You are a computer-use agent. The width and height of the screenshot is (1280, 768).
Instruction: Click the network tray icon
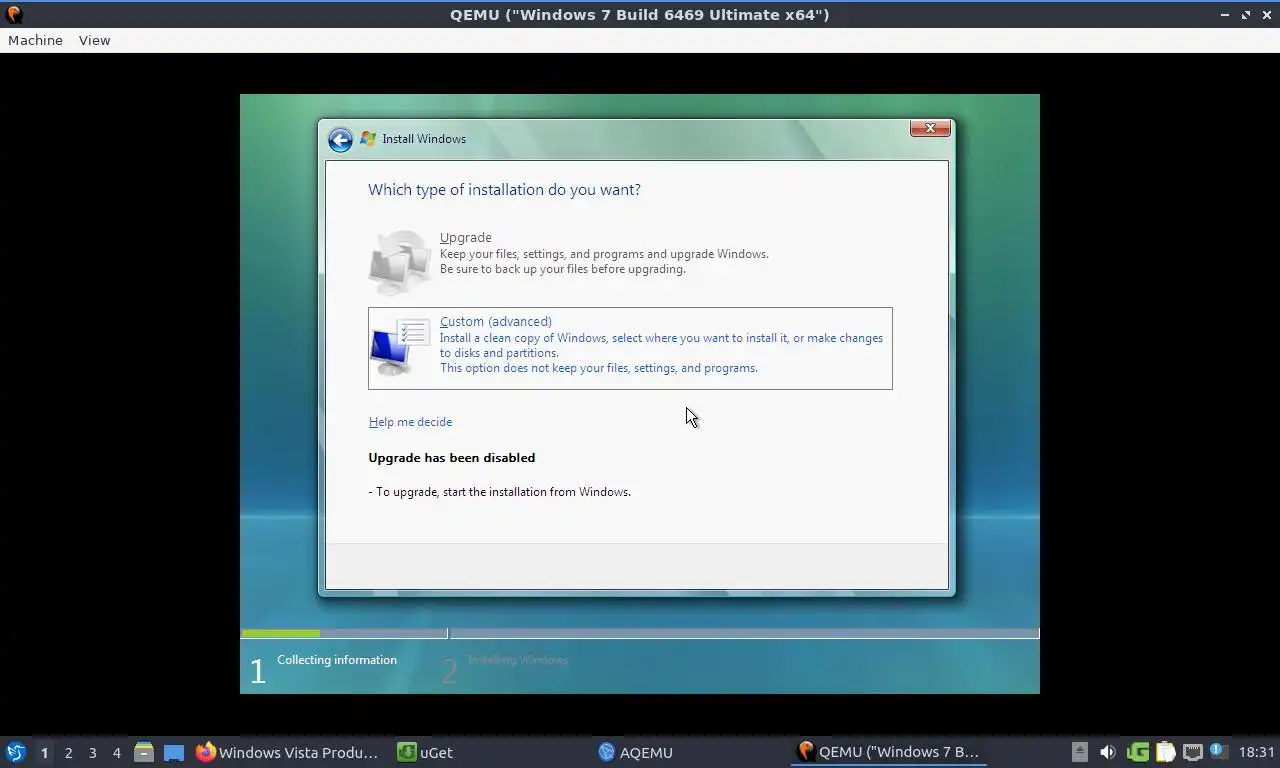click(x=1192, y=752)
